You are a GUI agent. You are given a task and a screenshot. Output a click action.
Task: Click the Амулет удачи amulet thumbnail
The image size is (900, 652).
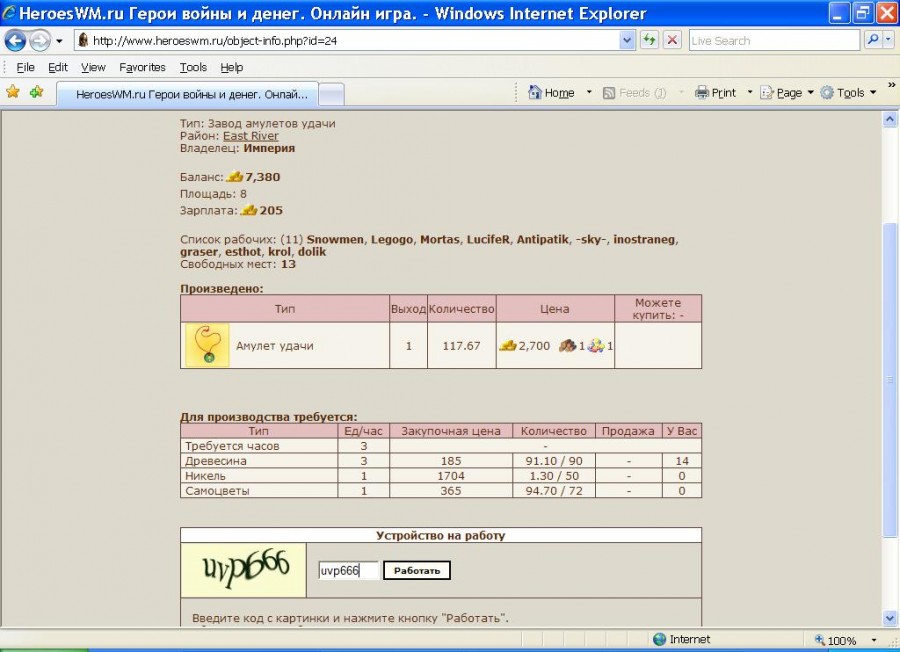(207, 345)
